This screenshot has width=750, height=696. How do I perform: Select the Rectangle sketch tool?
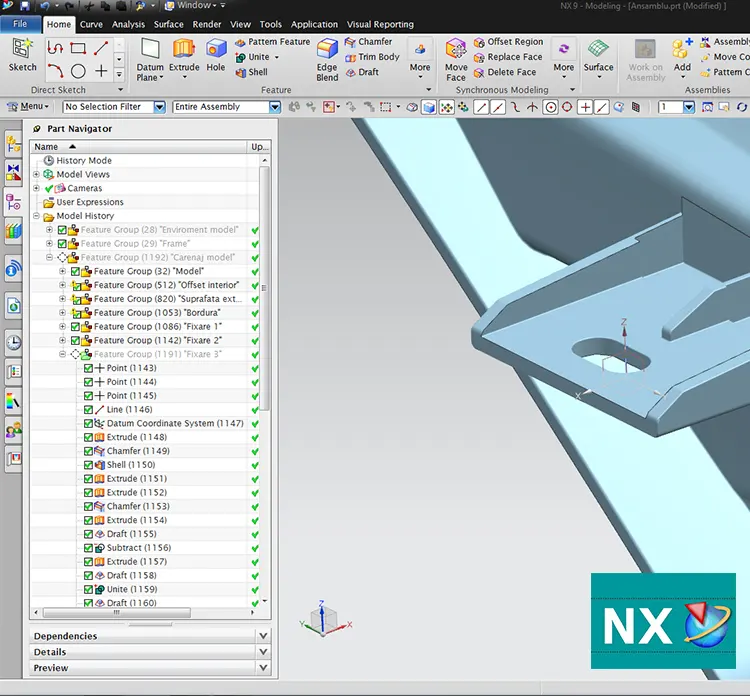(78, 48)
